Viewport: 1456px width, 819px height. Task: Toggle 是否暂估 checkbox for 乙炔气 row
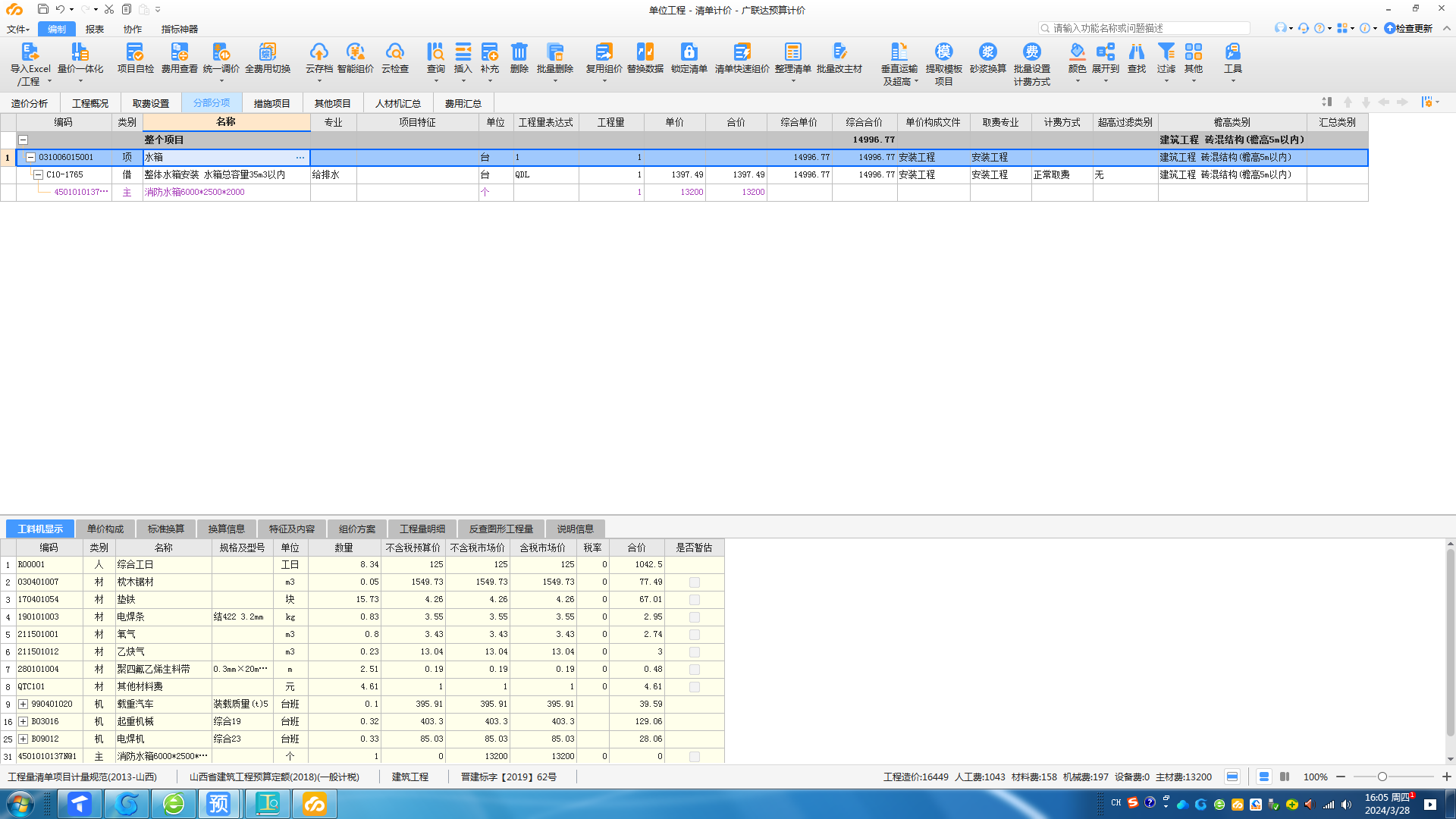694,652
